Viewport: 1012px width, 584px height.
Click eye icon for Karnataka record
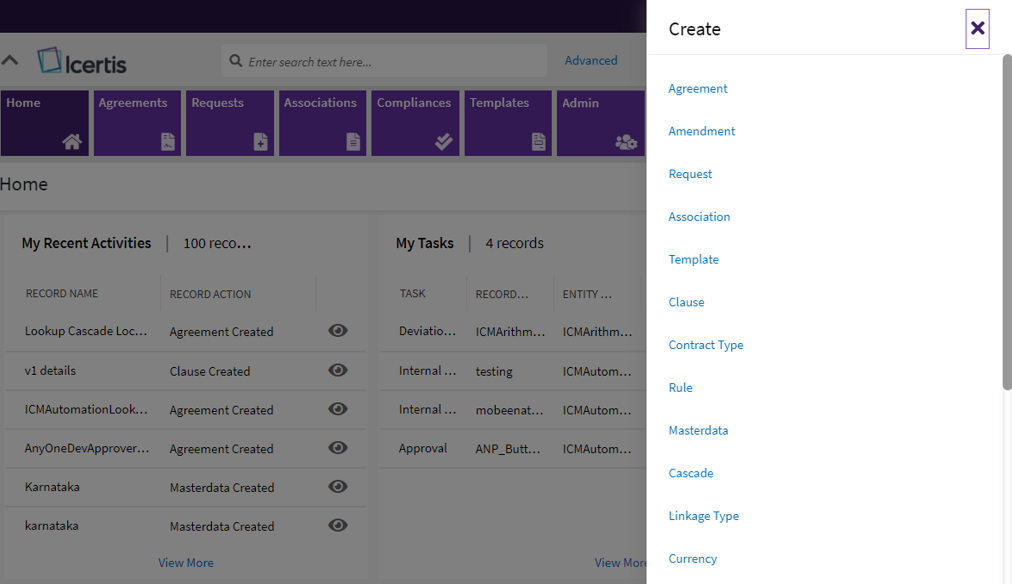(338, 487)
